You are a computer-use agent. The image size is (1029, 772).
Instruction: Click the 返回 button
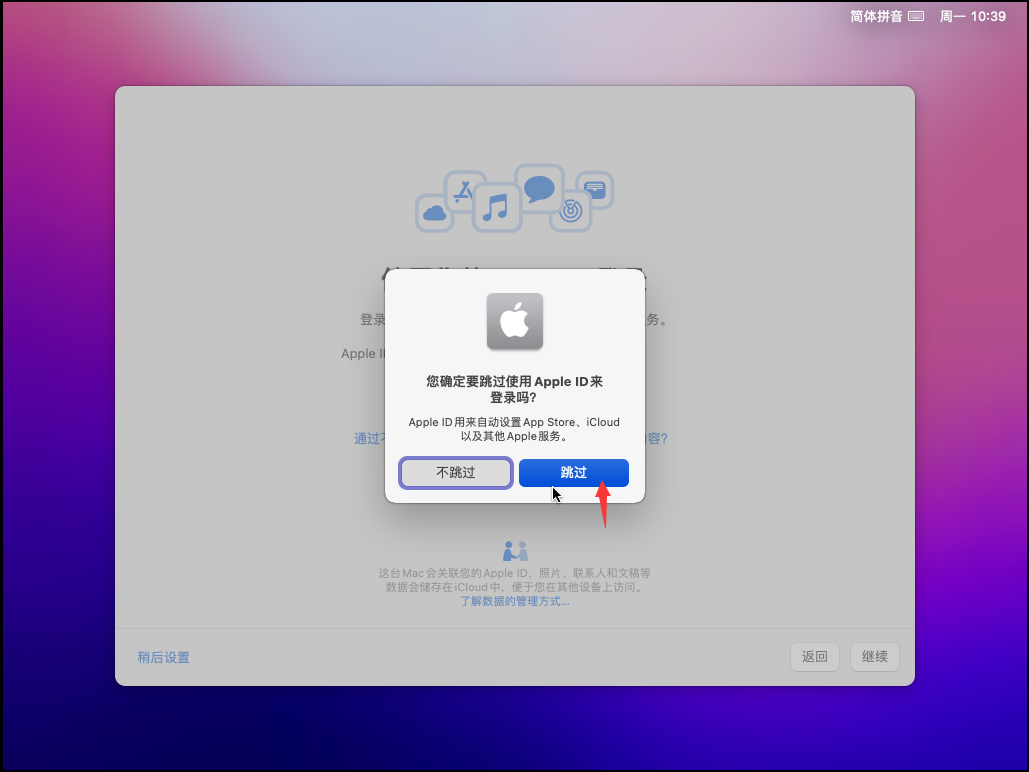(x=814, y=656)
